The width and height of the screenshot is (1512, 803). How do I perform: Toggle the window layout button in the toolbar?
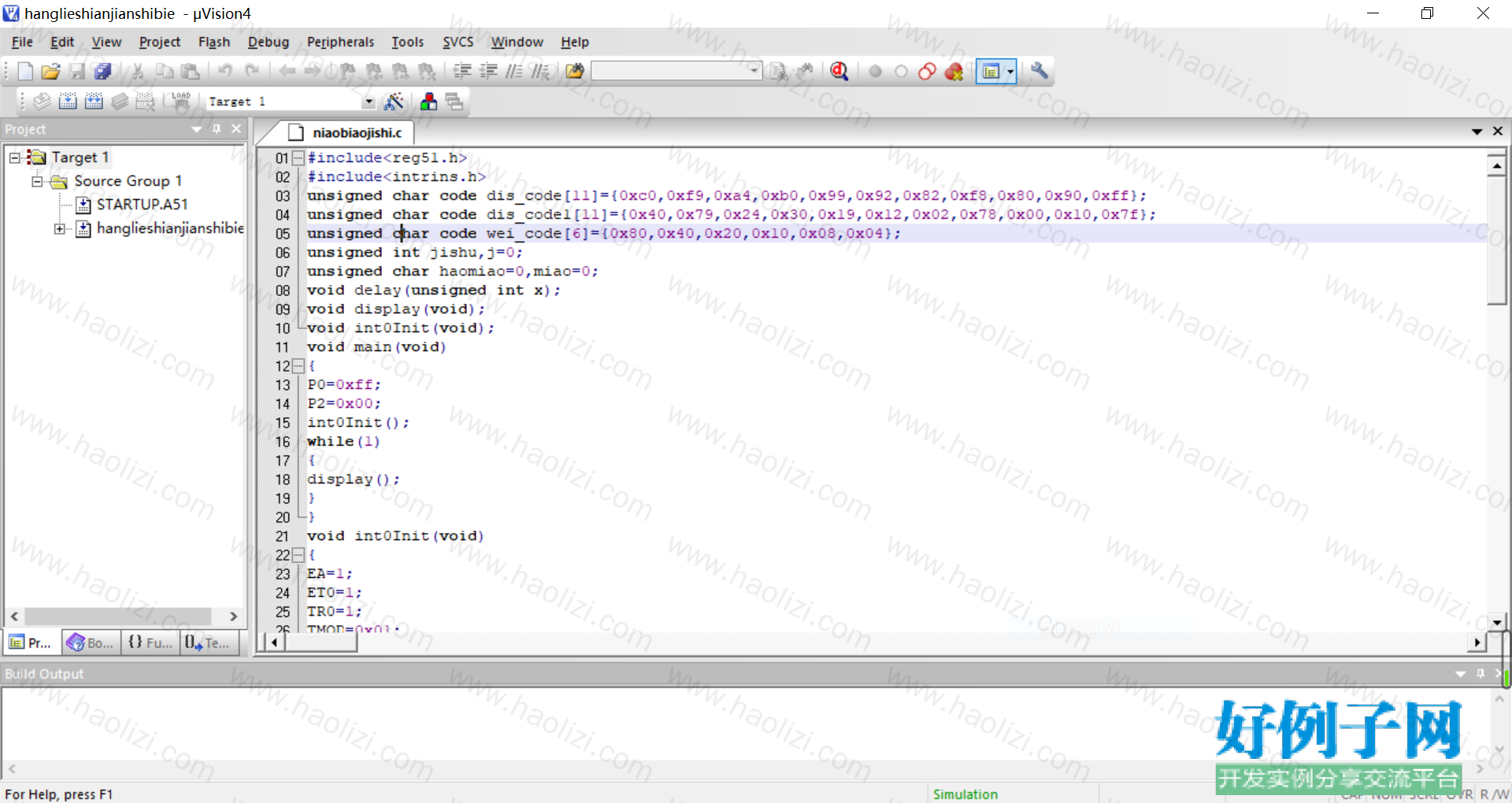(990, 72)
